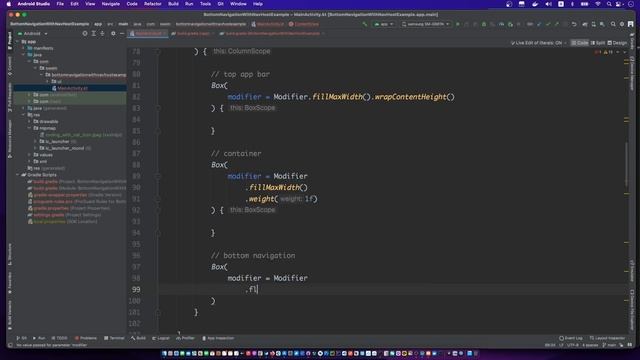
Task: Click the Git commit checkmark icon
Action: tap(548, 24)
